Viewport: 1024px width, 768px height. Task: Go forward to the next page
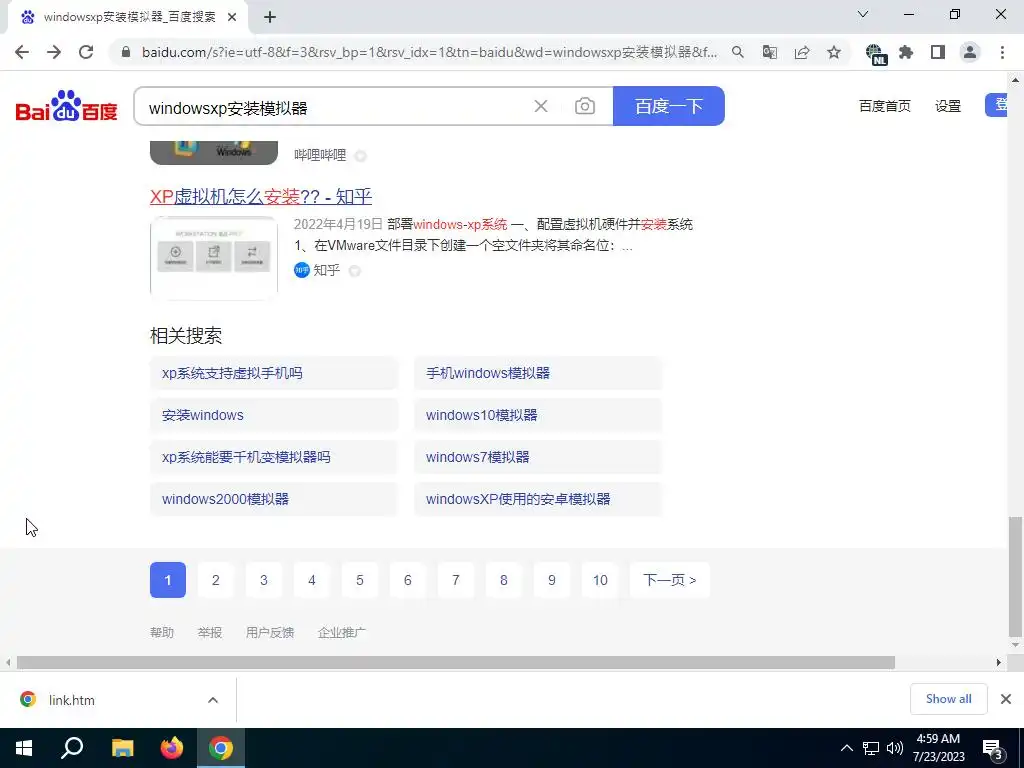(x=54, y=52)
